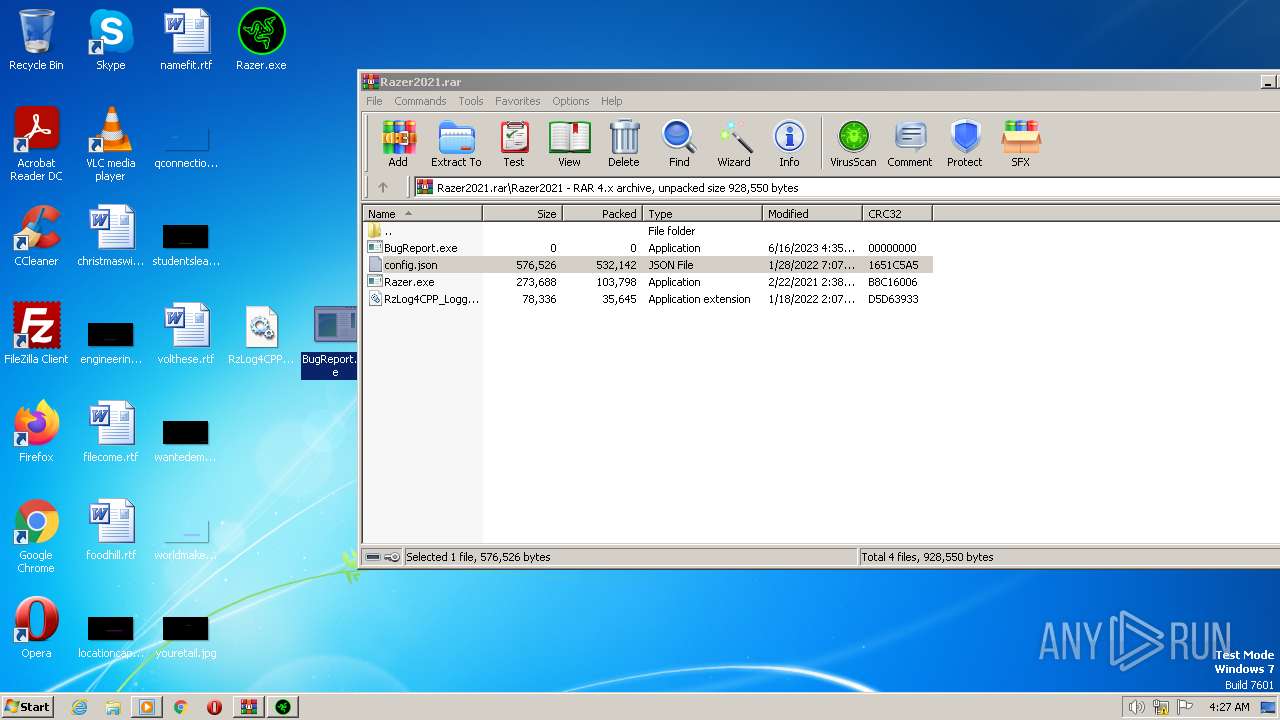Image resolution: width=1280 pixels, height=720 pixels.
Task: Select the Firefox desktop shortcut
Action: pyautogui.click(x=36, y=432)
